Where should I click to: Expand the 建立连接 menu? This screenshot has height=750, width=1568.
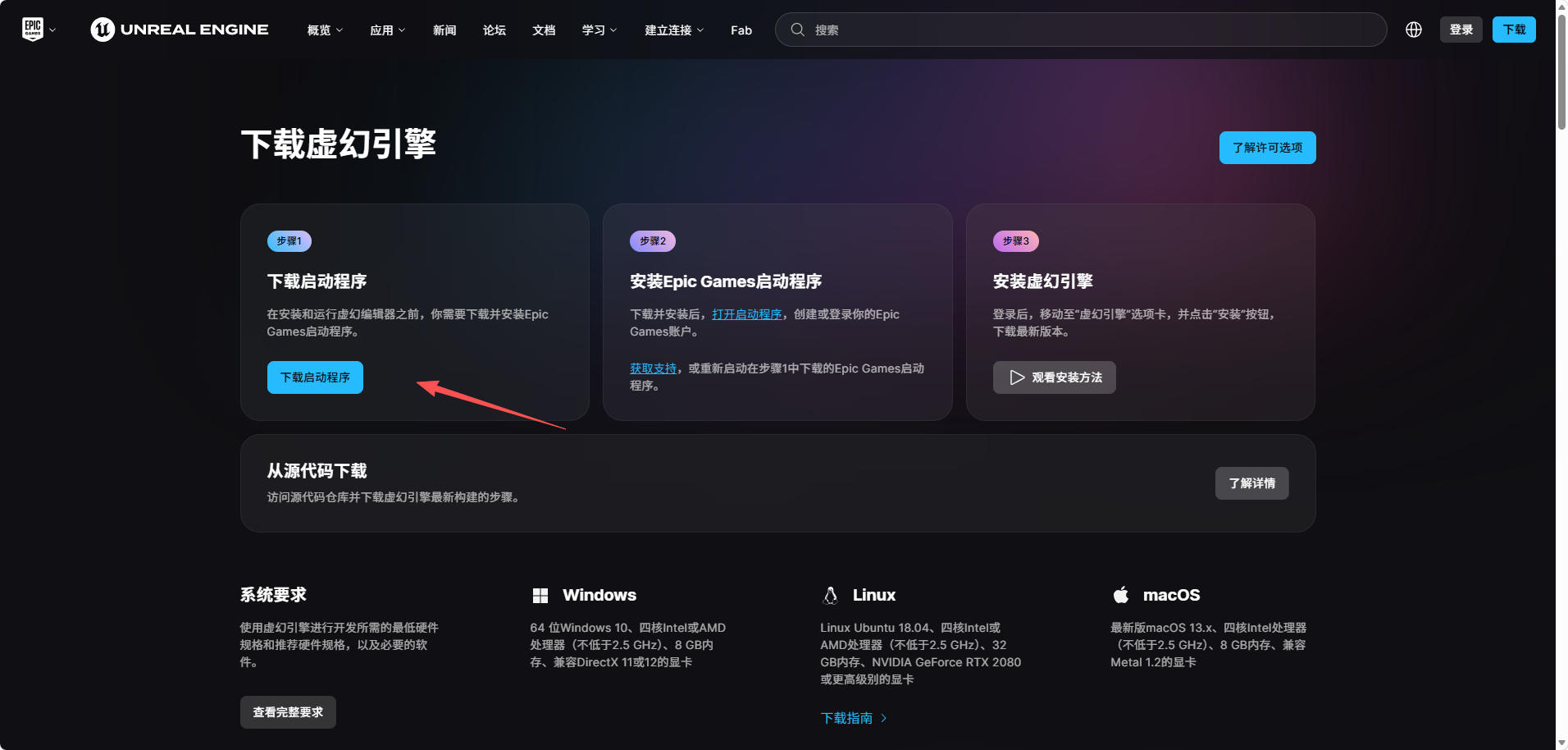[674, 30]
